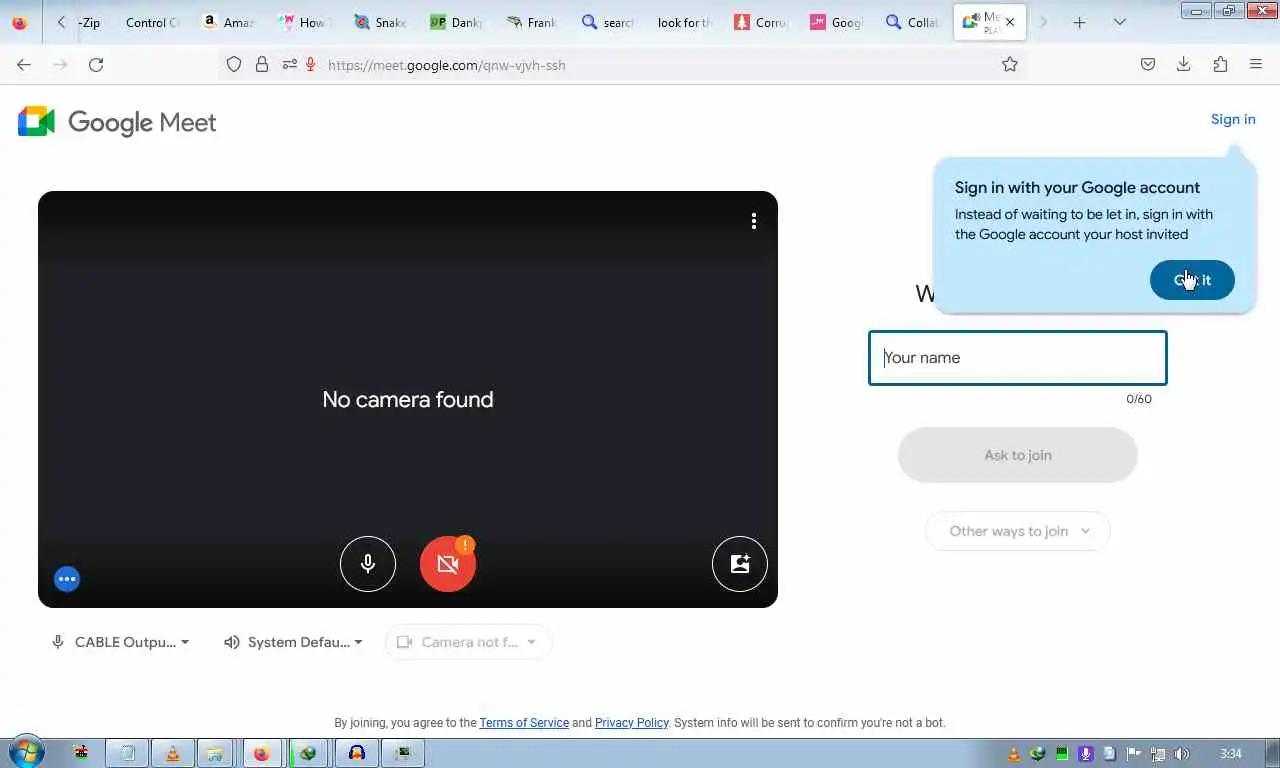The width and height of the screenshot is (1280, 768).
Task: Open the three-dot menu in video preview
Action: click(x=754, y=221)
